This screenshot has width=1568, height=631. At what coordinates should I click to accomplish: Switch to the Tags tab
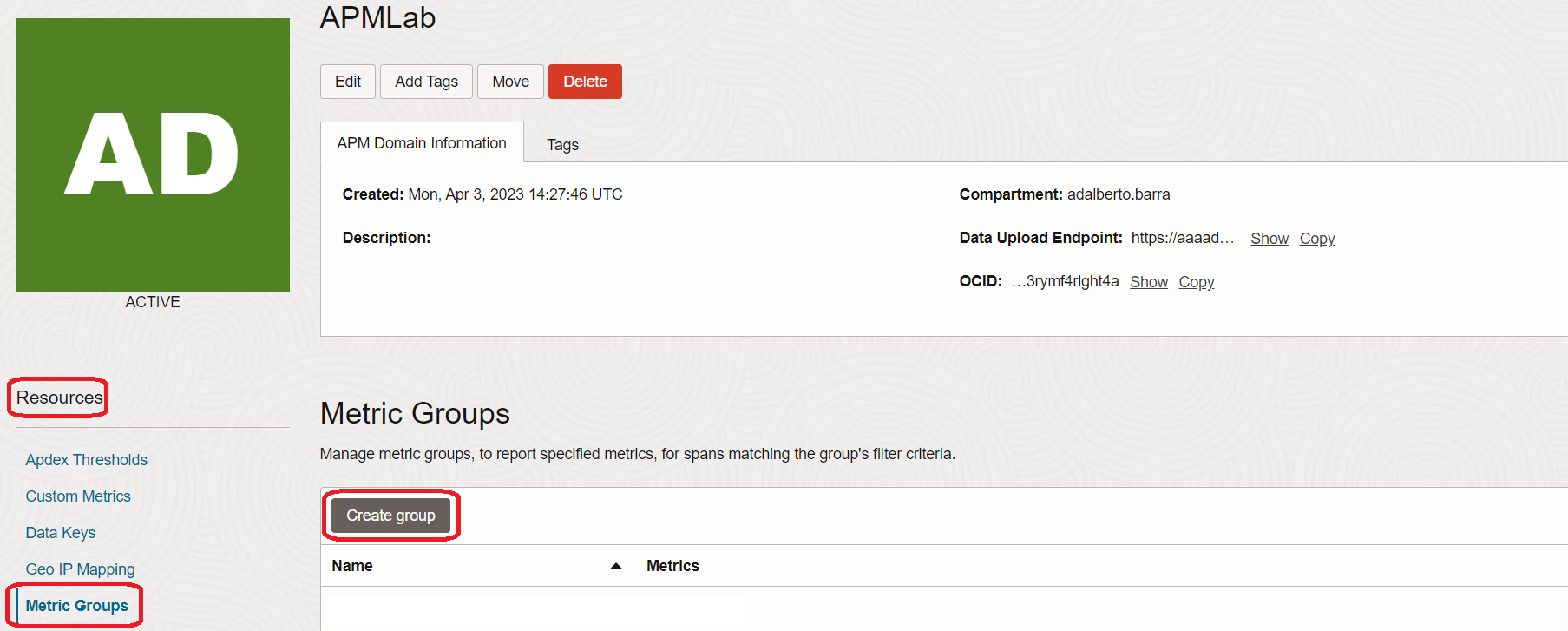coord(562,145)
